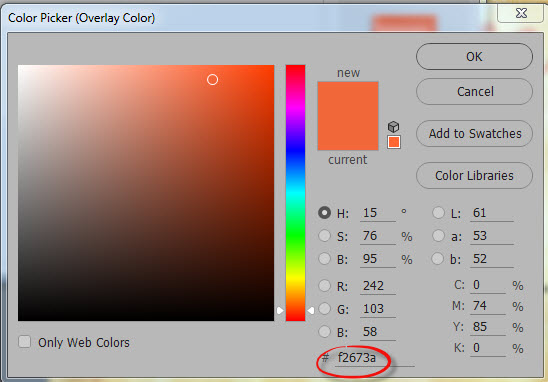548x382 pixels.
Task: Open Color Libraries
Action: tap(474, 175)
